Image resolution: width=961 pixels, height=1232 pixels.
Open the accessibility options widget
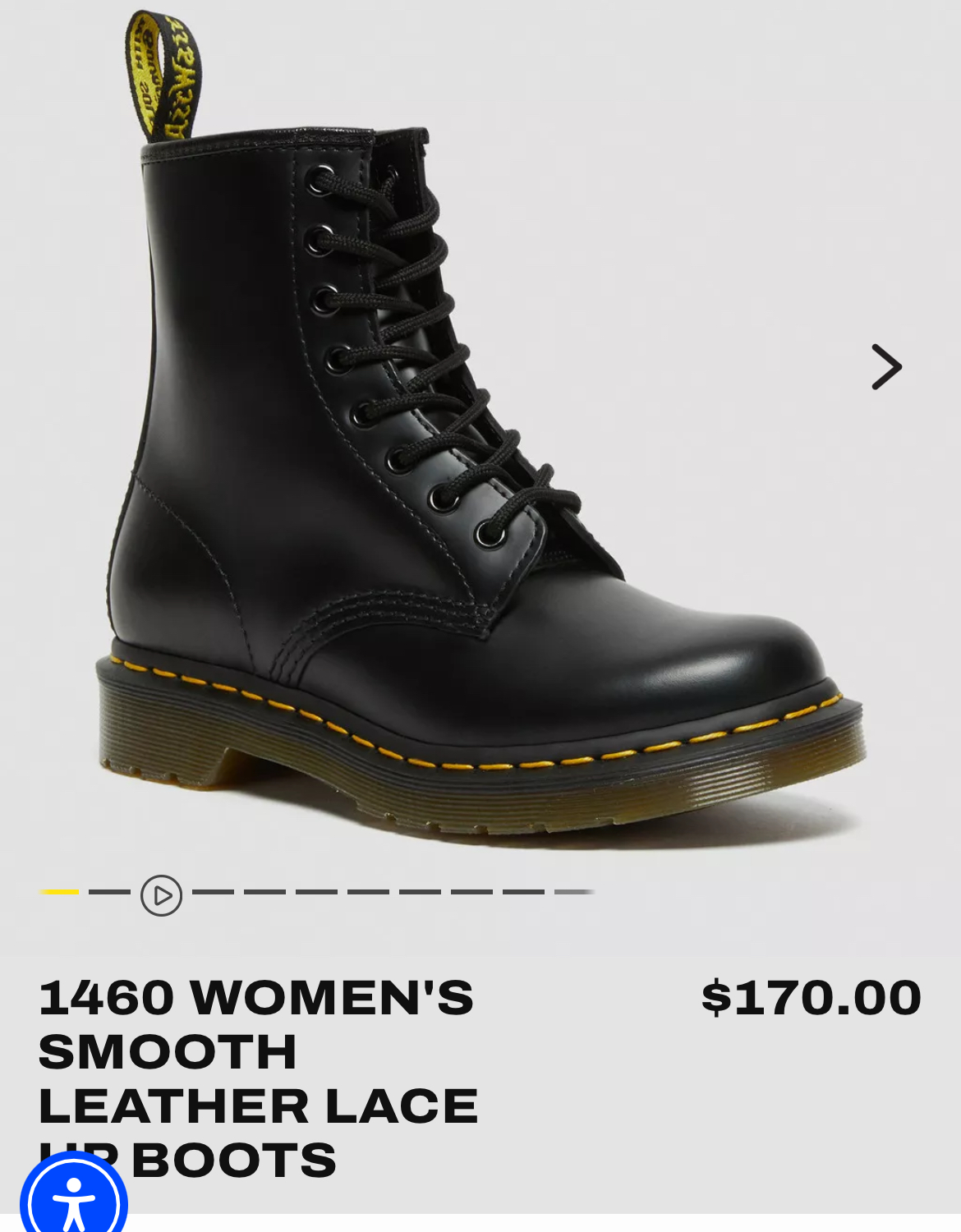pos(73,1199)
